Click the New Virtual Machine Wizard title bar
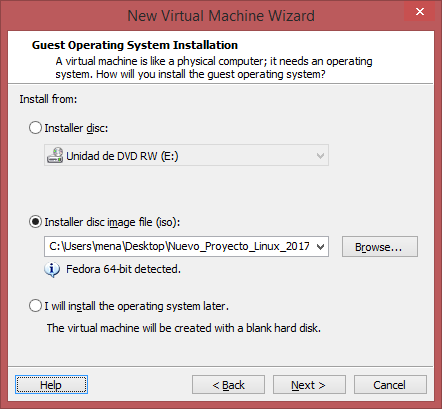 point(221,16)
